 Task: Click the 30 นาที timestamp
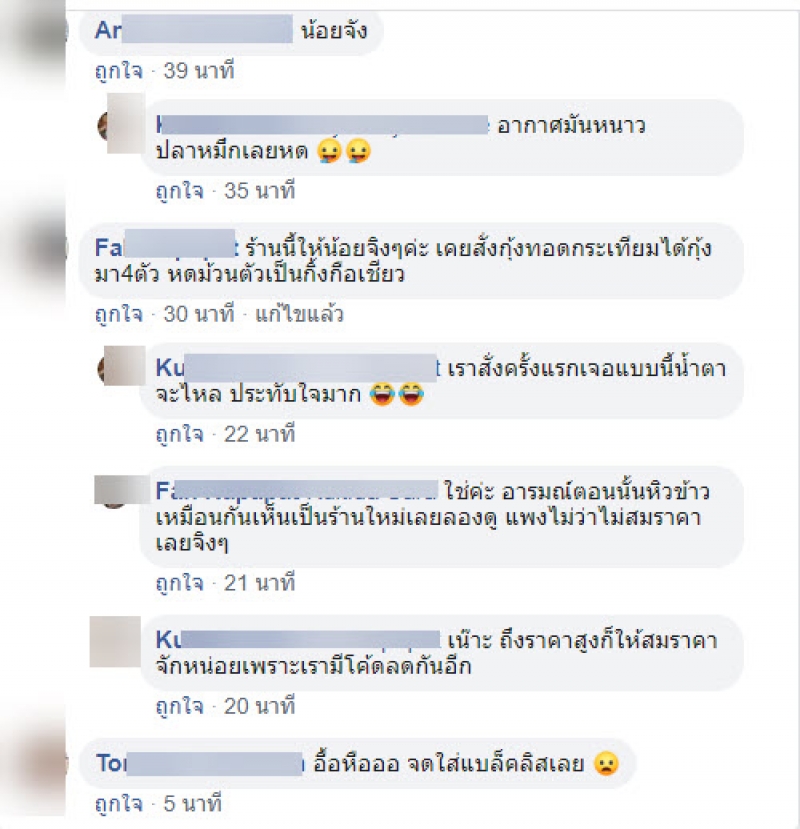click(x=199, y=314)
